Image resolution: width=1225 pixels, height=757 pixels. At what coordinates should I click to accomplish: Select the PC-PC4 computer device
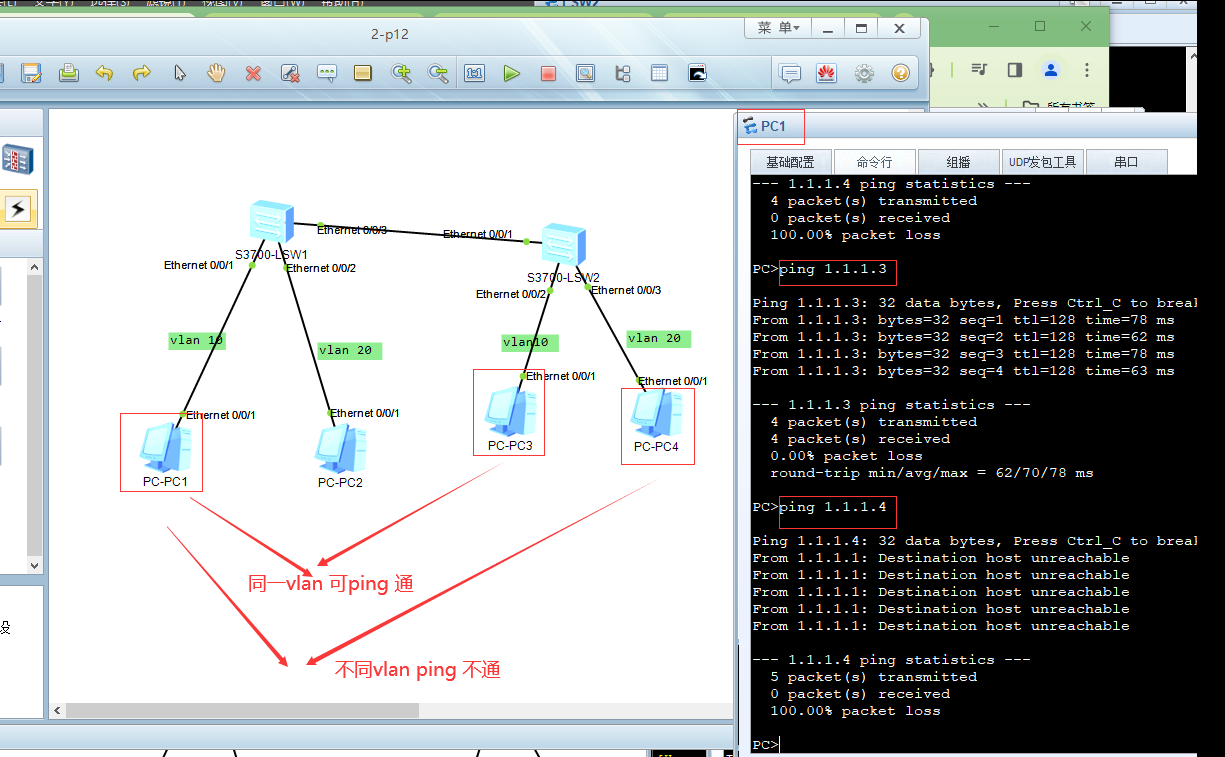[656, 413]
